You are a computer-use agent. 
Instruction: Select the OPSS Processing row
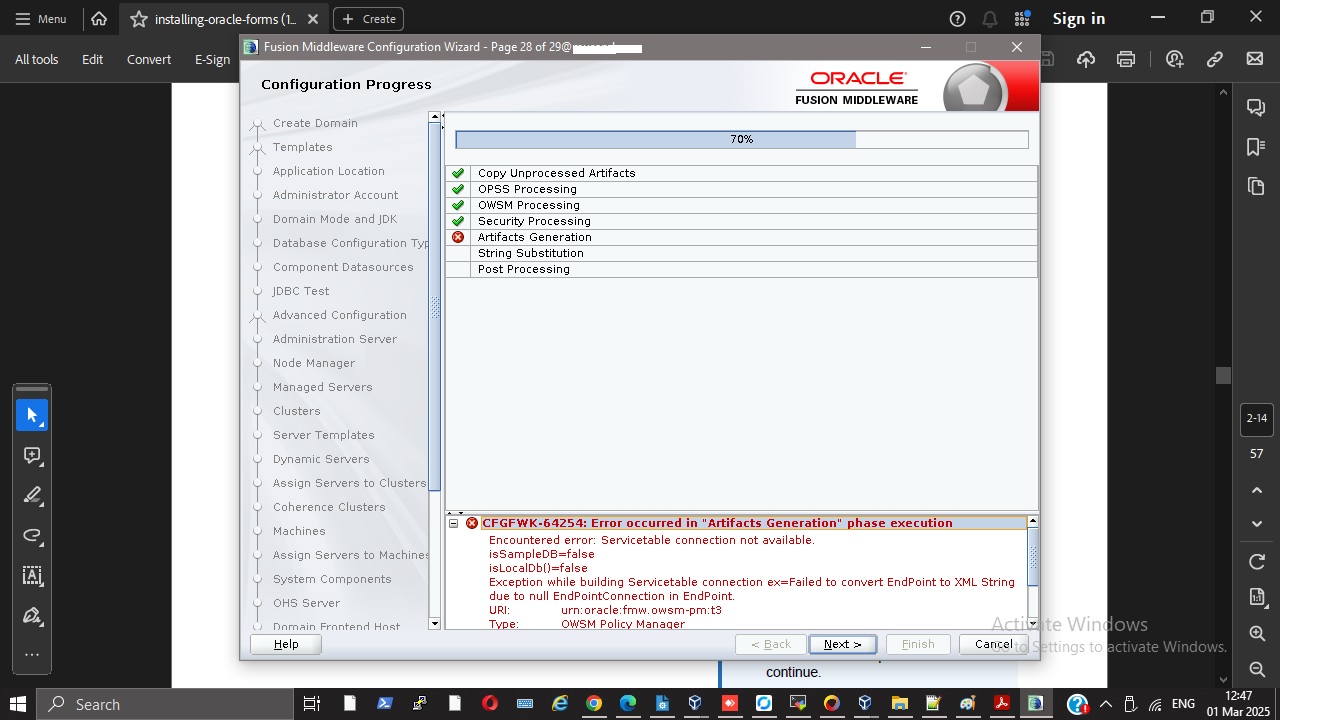click(x=741, y=189)
